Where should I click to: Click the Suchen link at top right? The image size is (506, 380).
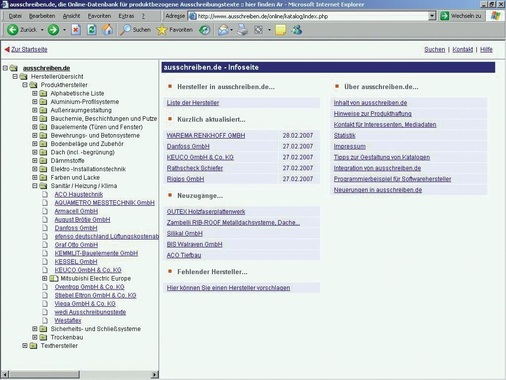(434, 49)
